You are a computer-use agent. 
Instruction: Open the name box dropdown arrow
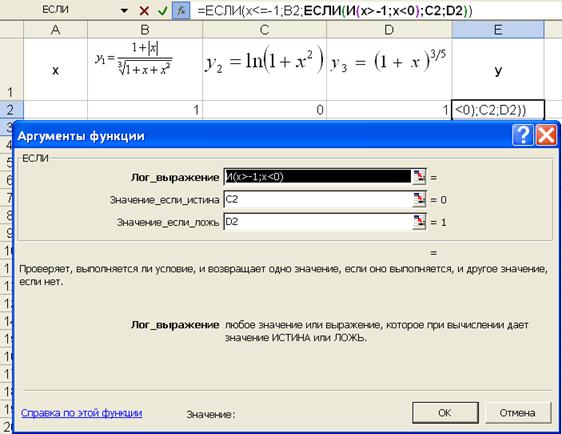pyautogui.click(x=124, y=11)
